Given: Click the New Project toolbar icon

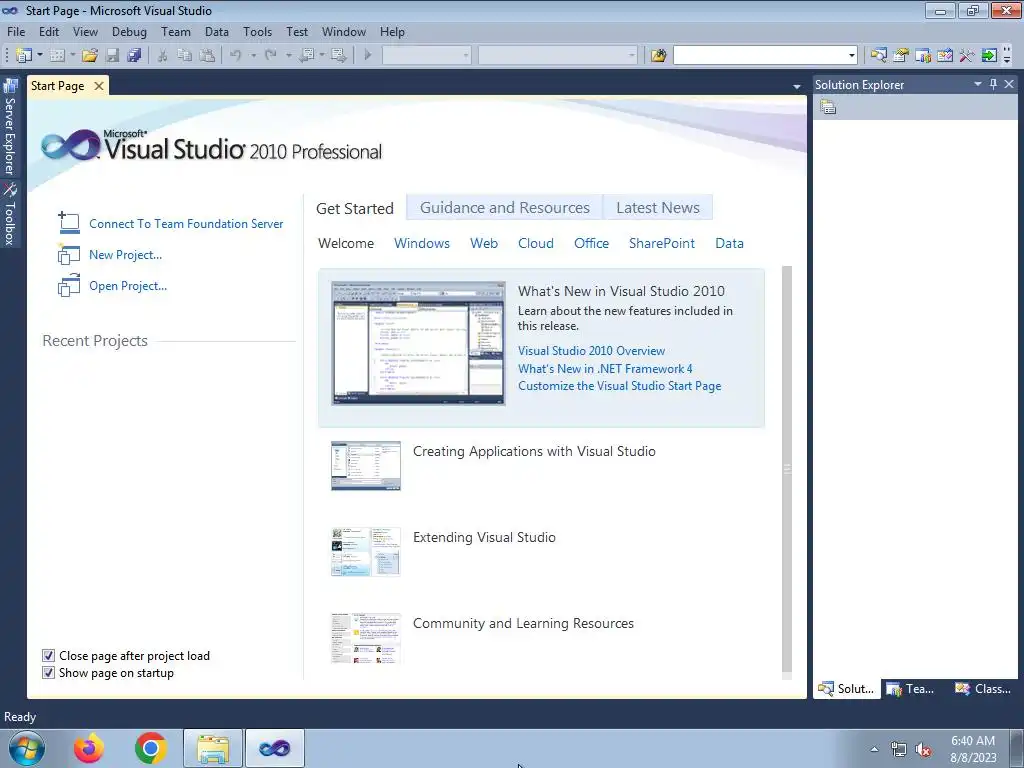Looking at the screenshot, I should click(24, 56).
